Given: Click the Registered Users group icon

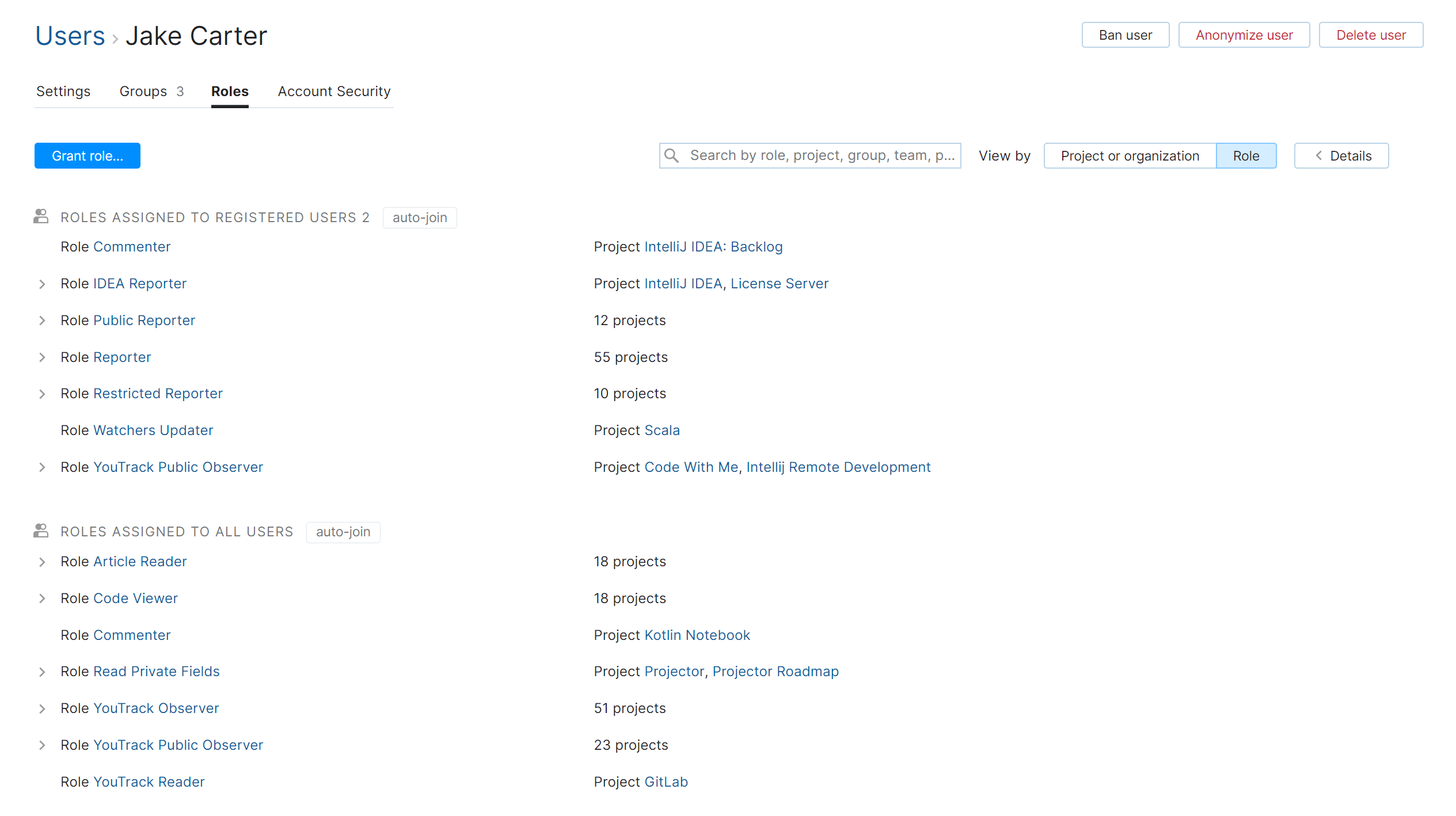Looking at the screenshot, I should pyautogui.click(x=41, y=217).
